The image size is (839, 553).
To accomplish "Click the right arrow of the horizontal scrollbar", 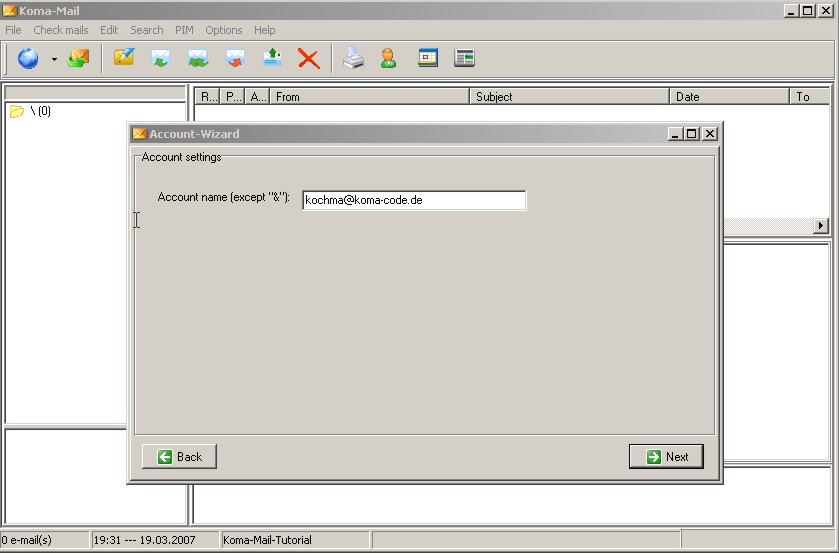I will (821, 225).
